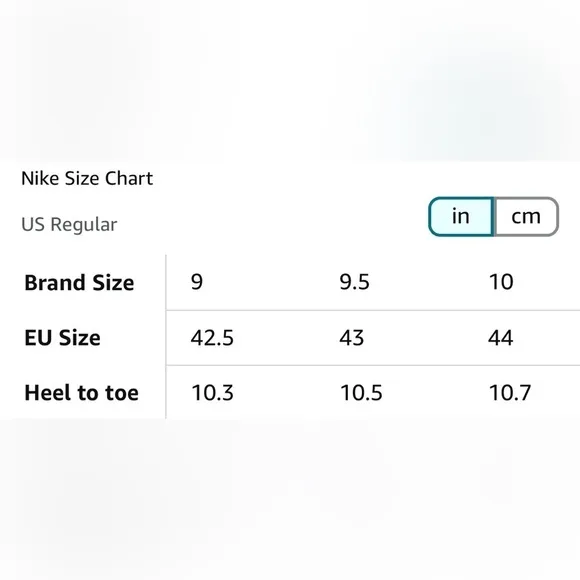Click heel to toe 10.3 value
580x580 pixels.
[x=212, y=392]
